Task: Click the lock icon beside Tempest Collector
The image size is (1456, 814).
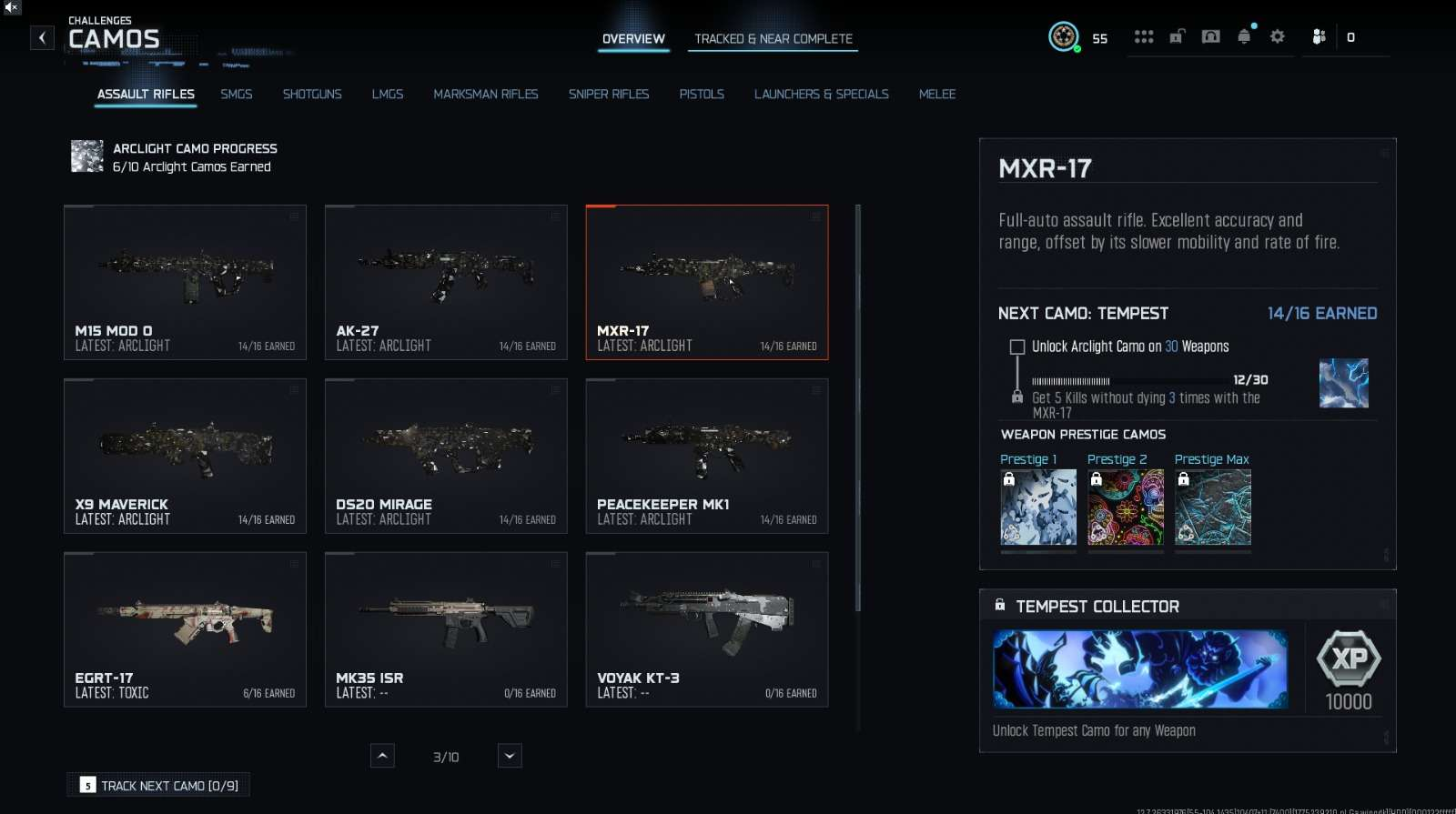Action: point(1000,605)
